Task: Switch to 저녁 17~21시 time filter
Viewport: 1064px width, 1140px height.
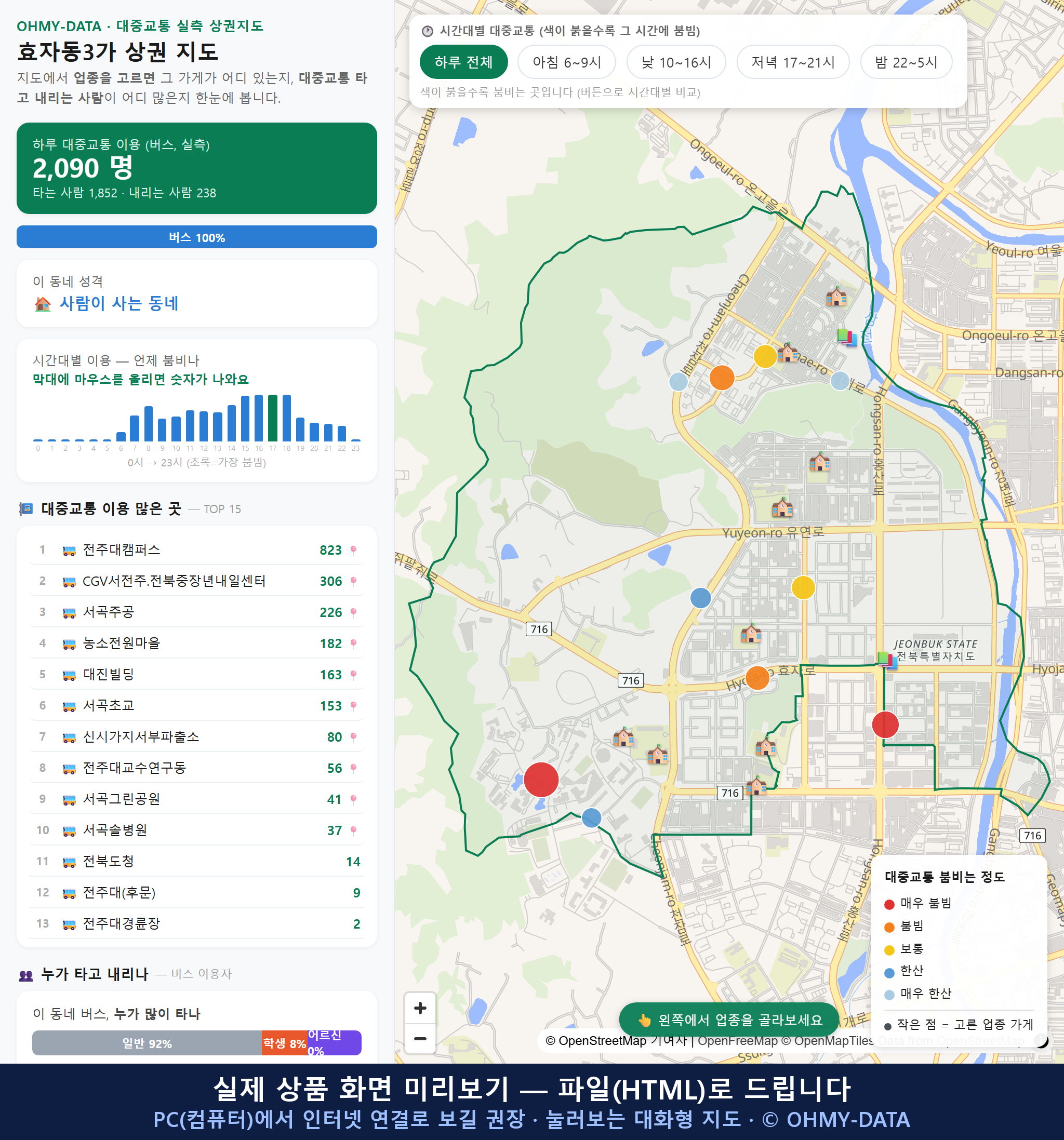Action: (793, 62)
